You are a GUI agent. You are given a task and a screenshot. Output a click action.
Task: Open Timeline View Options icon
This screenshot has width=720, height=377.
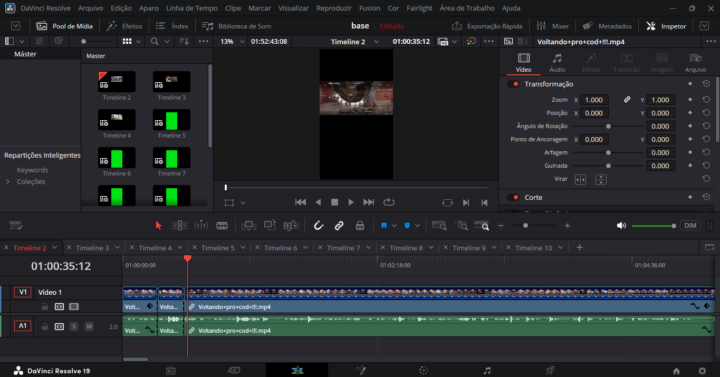pos(16,225)
